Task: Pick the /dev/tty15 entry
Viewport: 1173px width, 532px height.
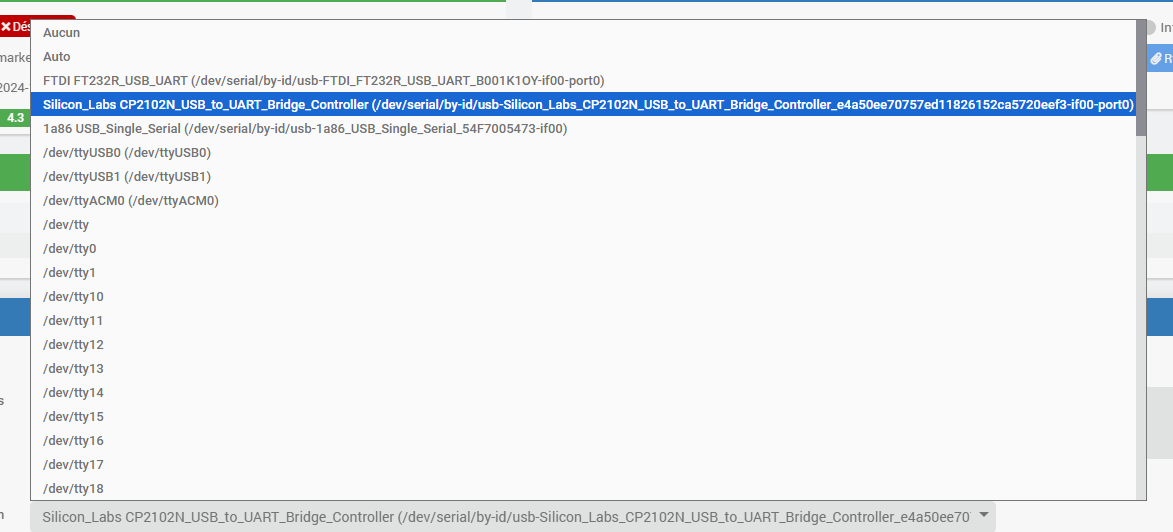Action: (583, 416)
